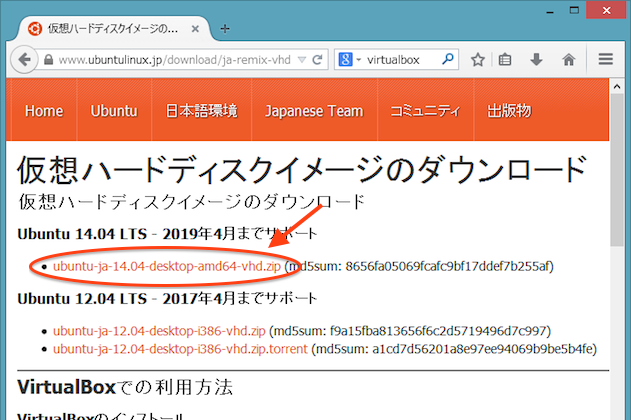Go to the browser home page icon
Screen dimensions: 631x420
568,60
